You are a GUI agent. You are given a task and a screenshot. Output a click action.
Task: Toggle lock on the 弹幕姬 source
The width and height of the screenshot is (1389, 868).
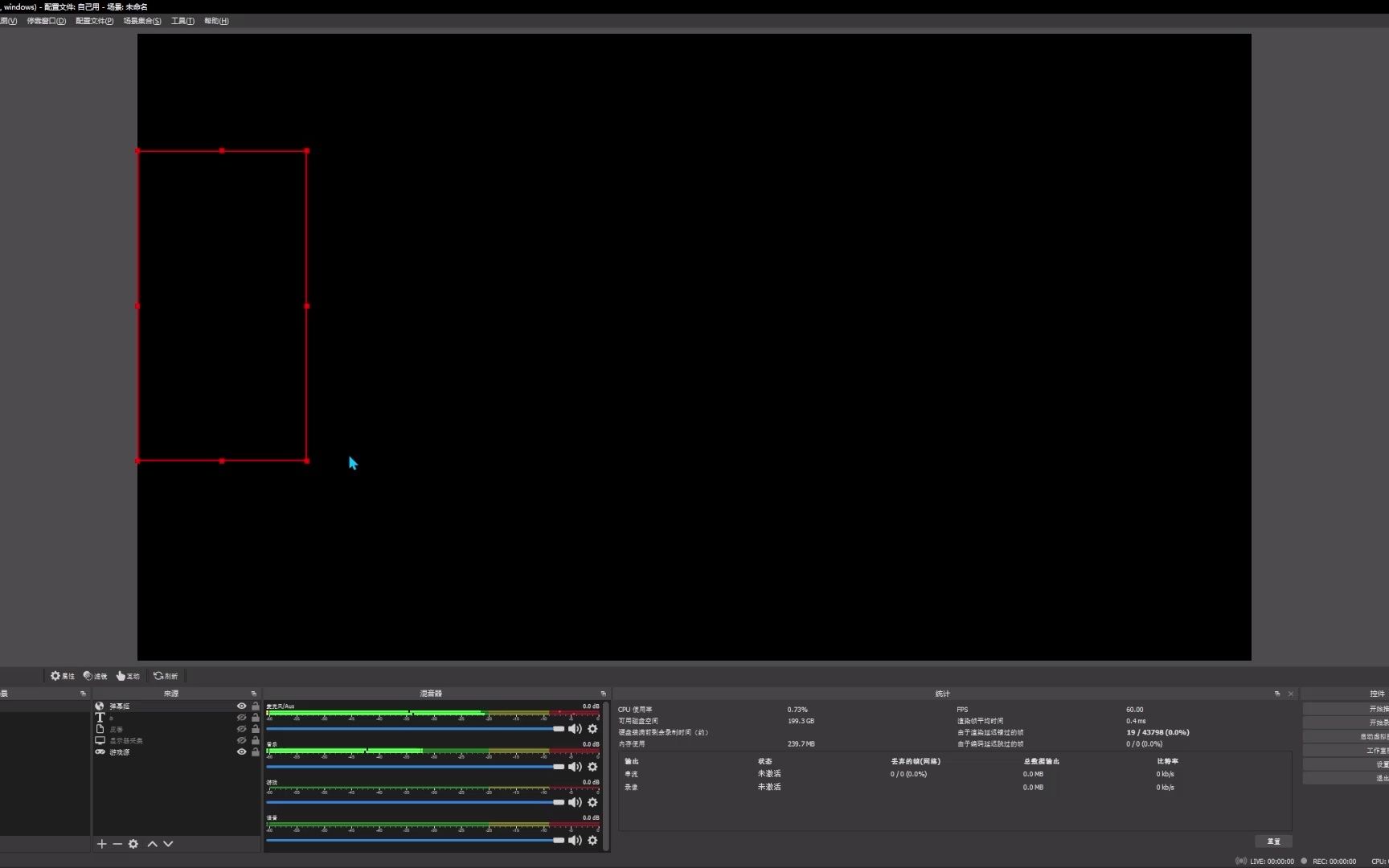point(256,706)
